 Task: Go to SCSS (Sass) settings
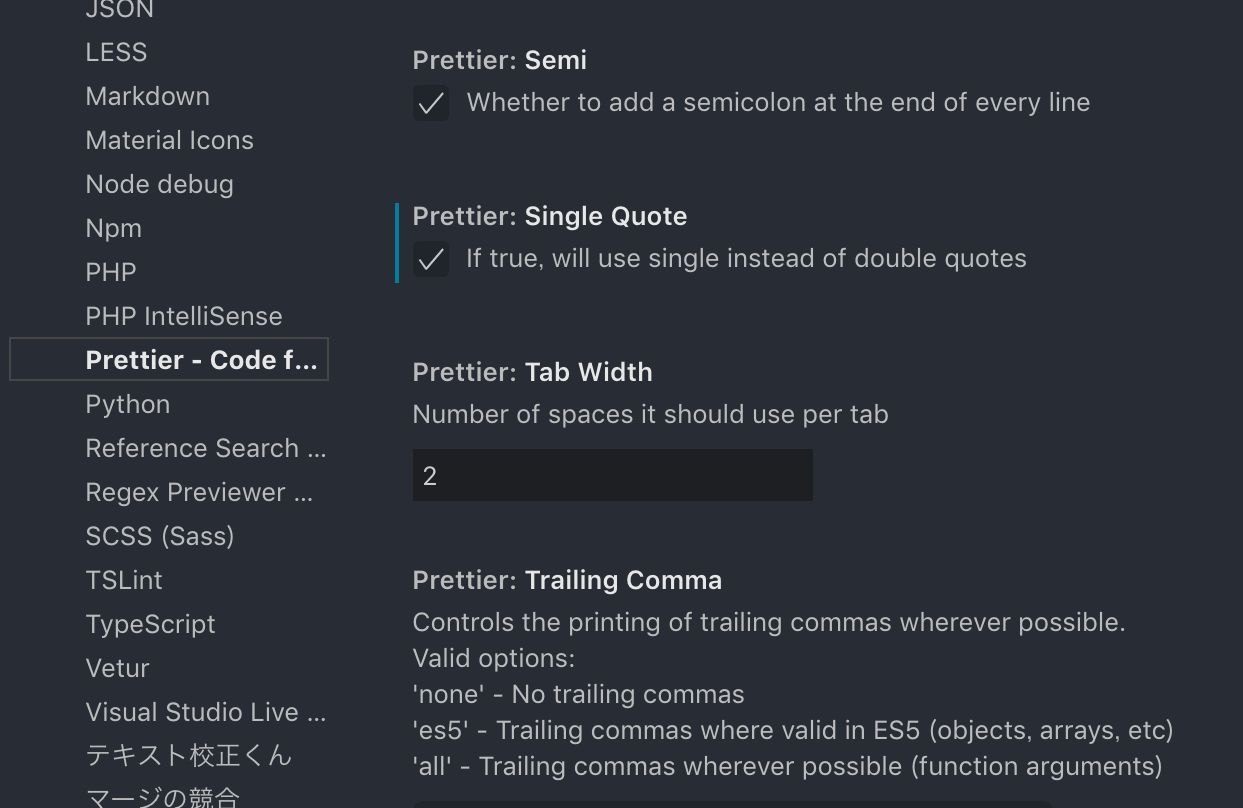click(160, 536)
